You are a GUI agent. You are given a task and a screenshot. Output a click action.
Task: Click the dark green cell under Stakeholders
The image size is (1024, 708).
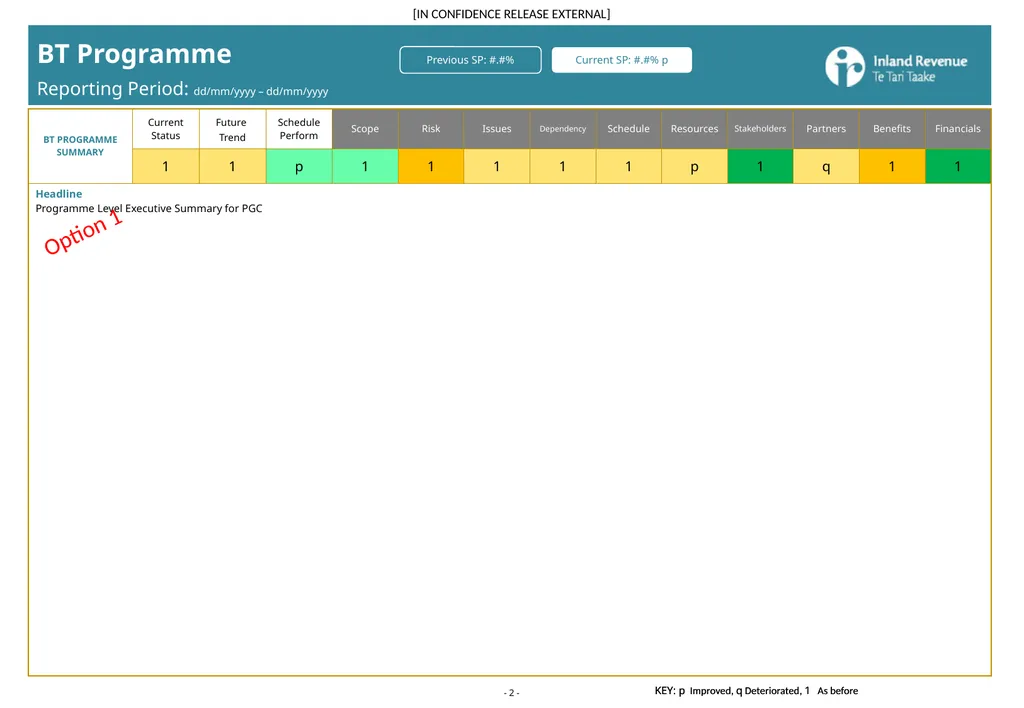760,167
